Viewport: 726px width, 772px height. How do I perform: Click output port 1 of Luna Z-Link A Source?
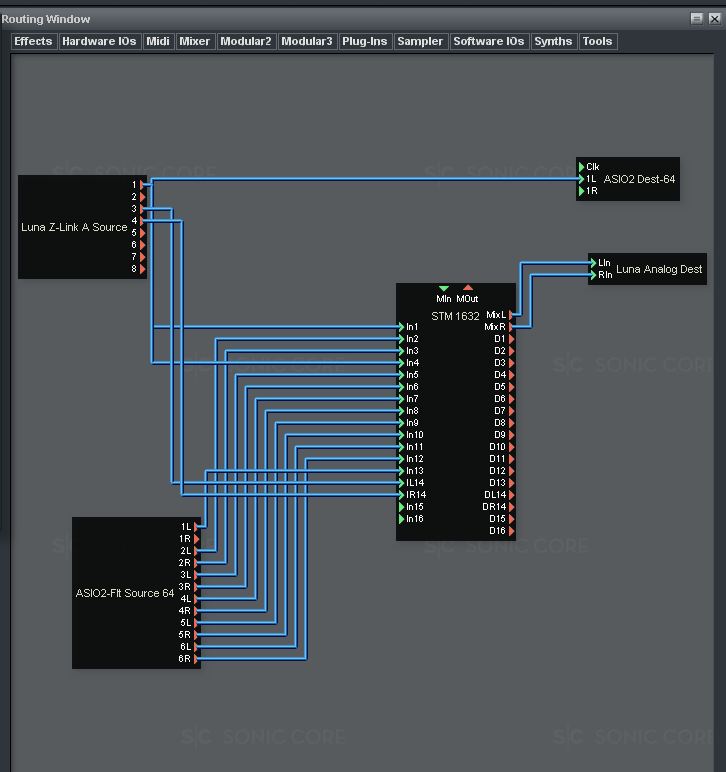pyautogui.click(x=142, y=185)
